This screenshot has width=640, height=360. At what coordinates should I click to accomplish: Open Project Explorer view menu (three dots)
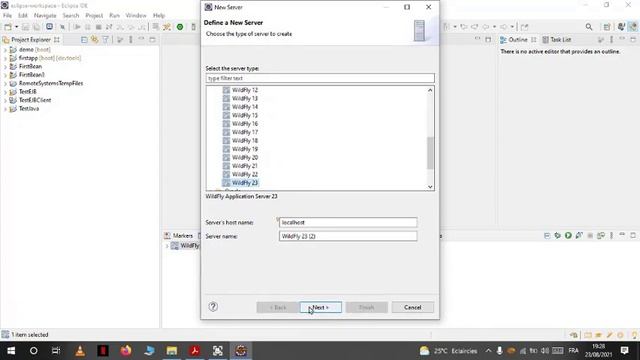pyautogui.click(x=131, y=40)
